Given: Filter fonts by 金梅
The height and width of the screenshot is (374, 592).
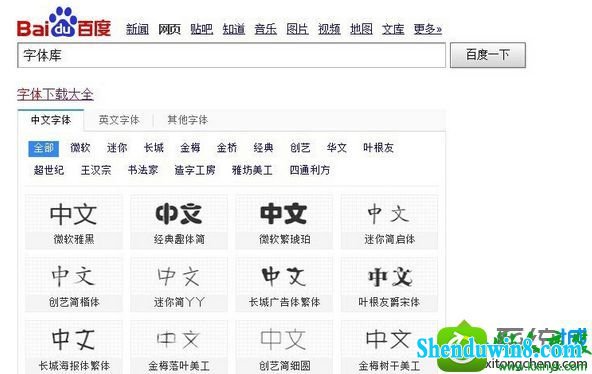Looking at the screenshot, I should click(190, 148).
